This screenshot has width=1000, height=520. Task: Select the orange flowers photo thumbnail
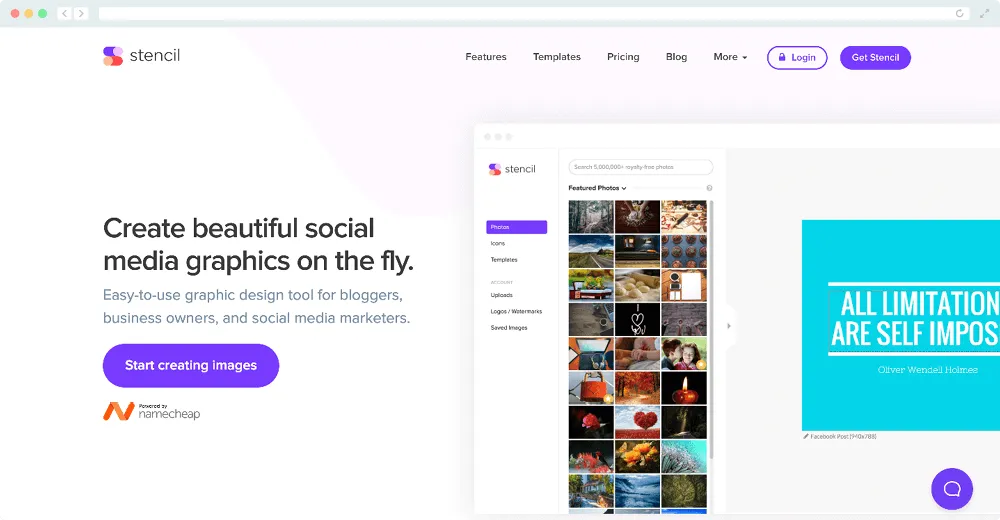637,457
